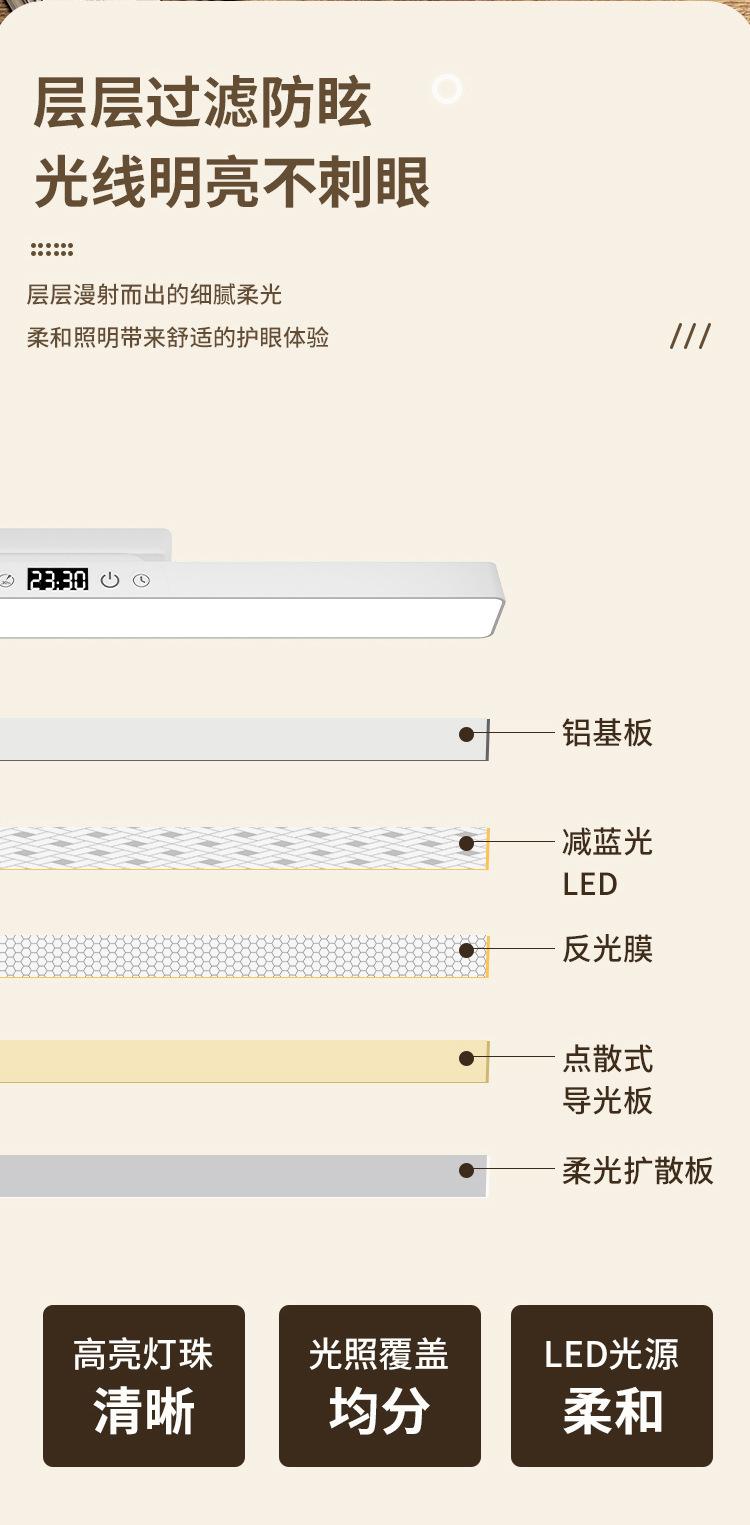Click the 柔光扩散板 label
750x1525 pixels.
(638, 1171)
